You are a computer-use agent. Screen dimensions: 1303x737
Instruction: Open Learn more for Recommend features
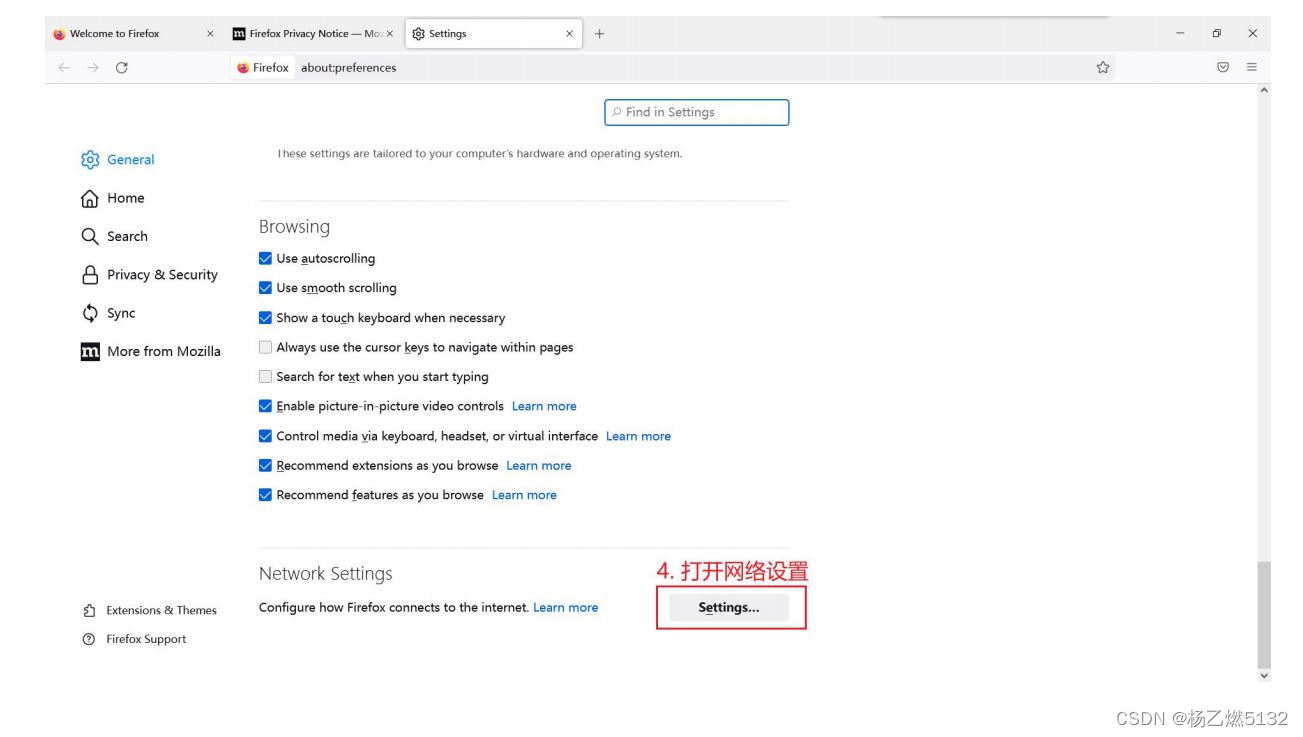click(x=524, y=495)
